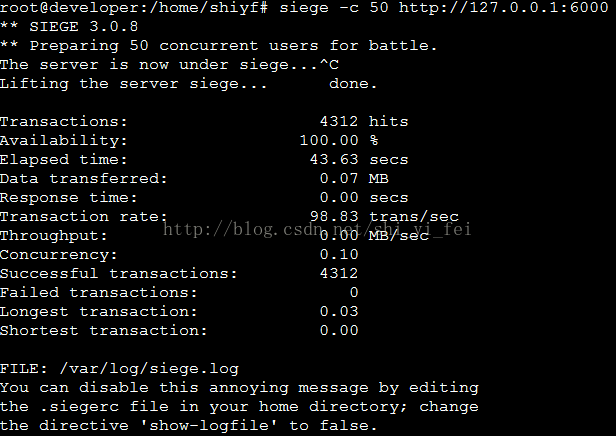Click the blog.csdn.net watermark link
This screenshot has width=616, height=436.
317,229
